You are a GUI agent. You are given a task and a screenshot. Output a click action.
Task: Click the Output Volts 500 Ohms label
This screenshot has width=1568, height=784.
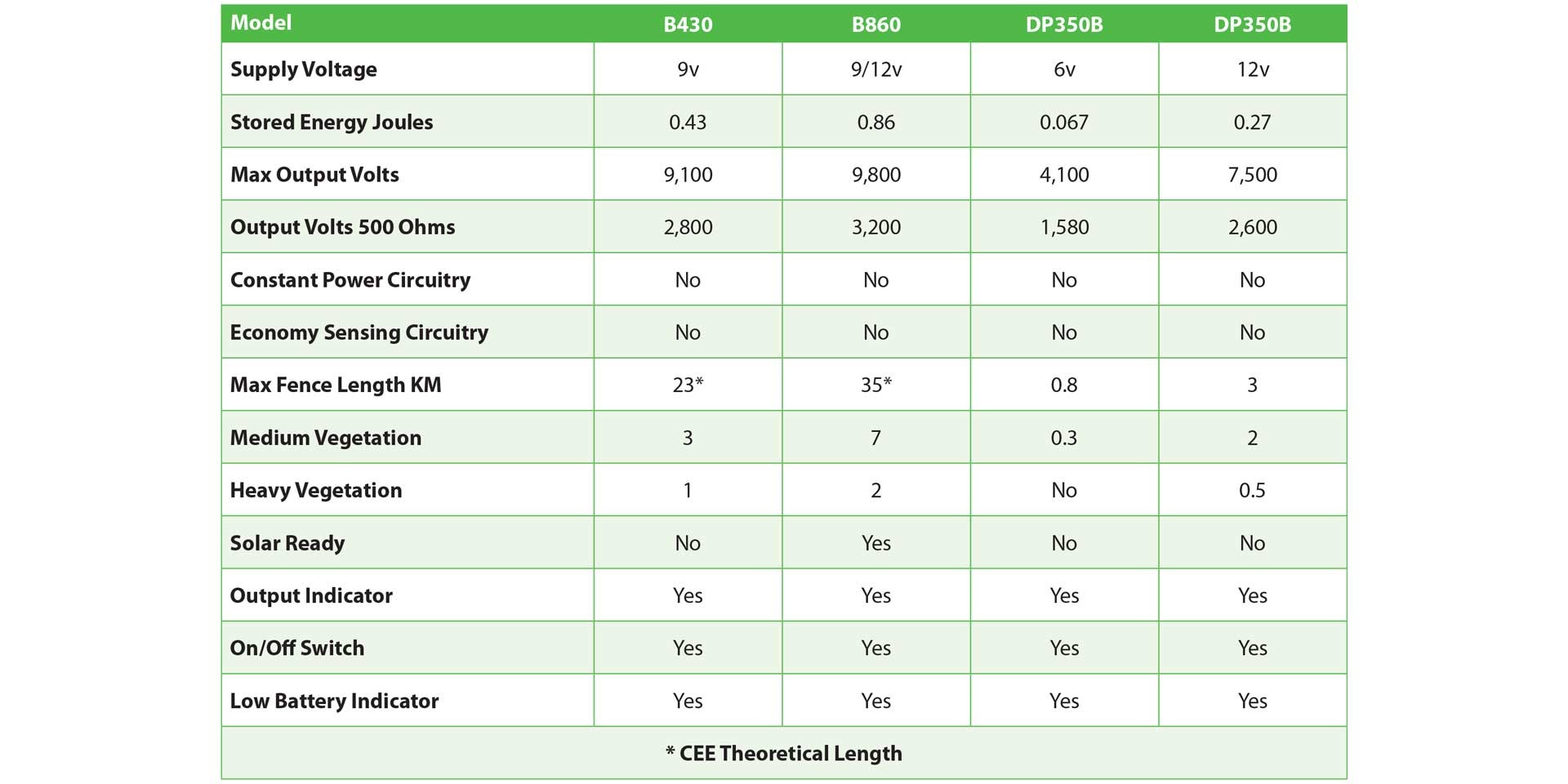pyautogui.click(x=342, y=227)
